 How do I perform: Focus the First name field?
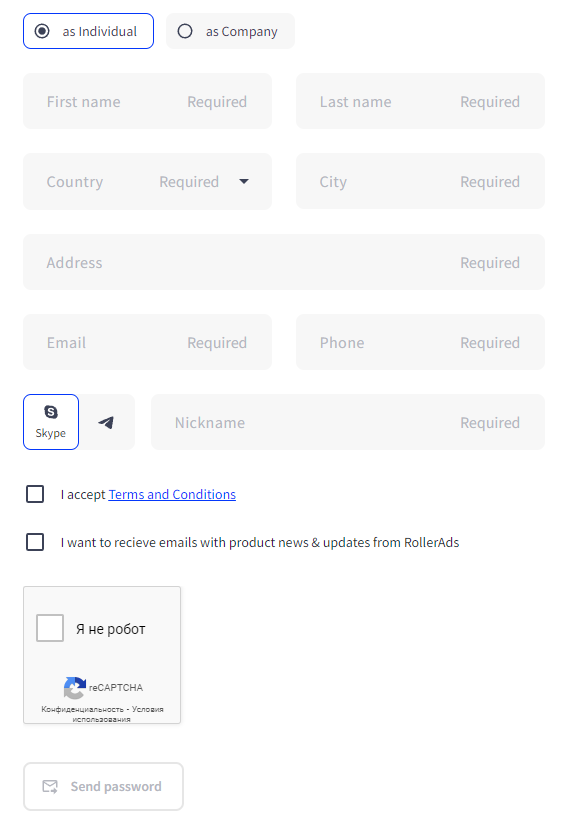(148, 101)
